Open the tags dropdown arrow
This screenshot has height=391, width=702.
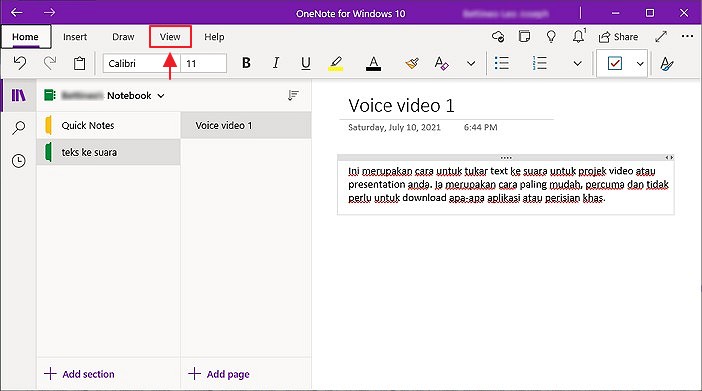coord(640,64)
